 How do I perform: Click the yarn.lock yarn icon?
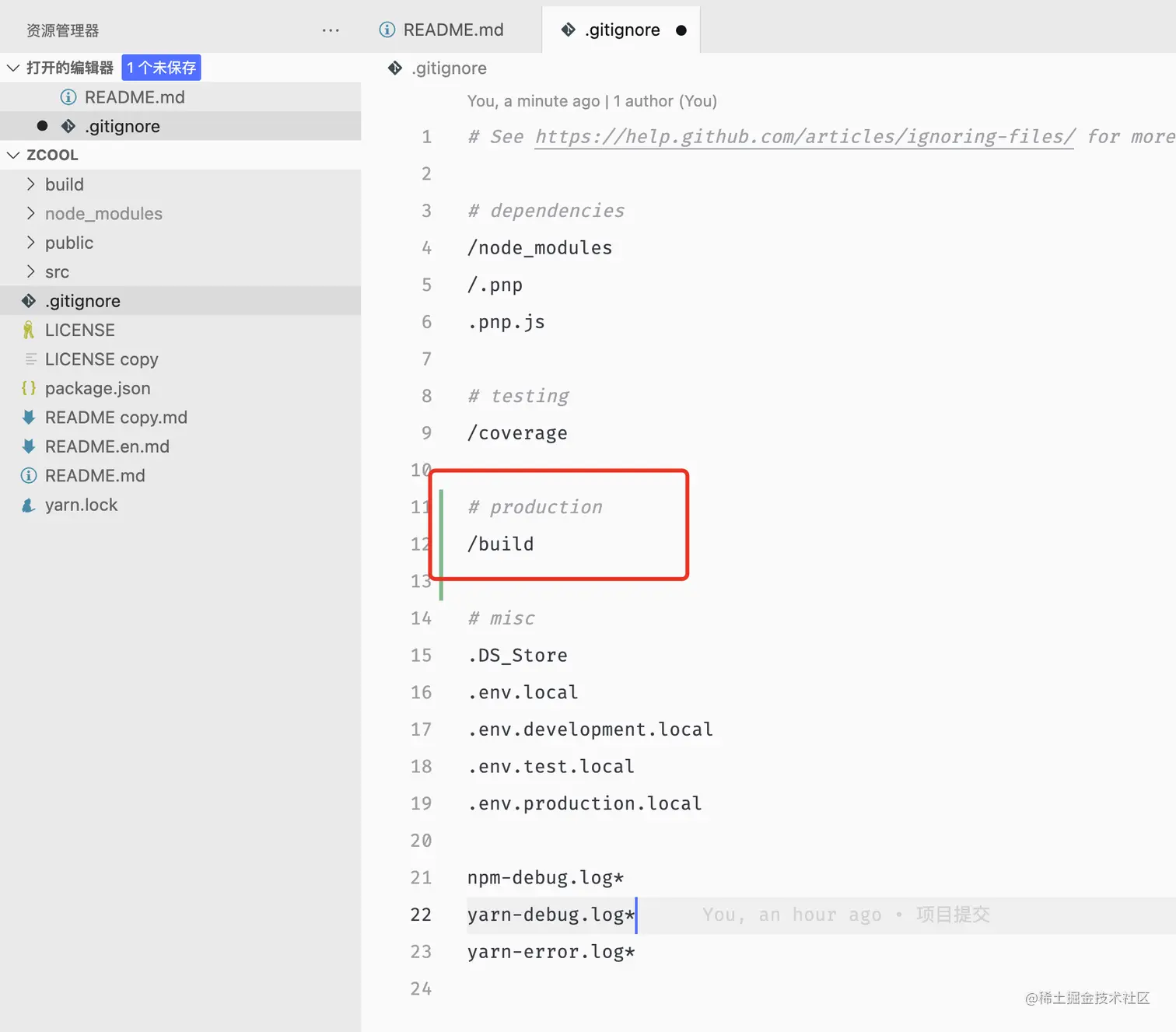pyautogui.click(x=29, y=505)
